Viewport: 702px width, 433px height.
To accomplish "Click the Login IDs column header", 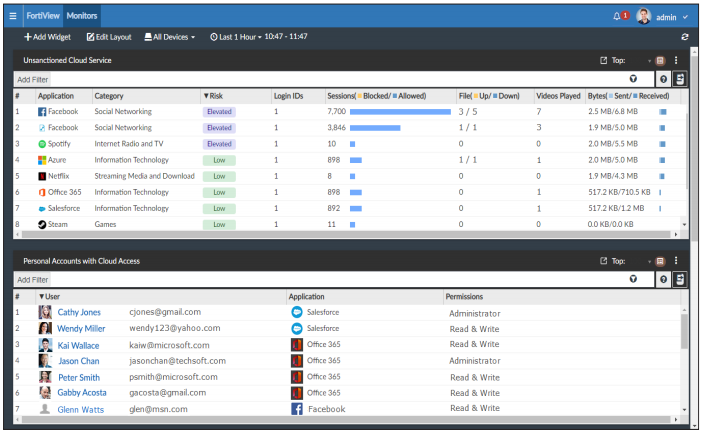I will coord(288,96).
